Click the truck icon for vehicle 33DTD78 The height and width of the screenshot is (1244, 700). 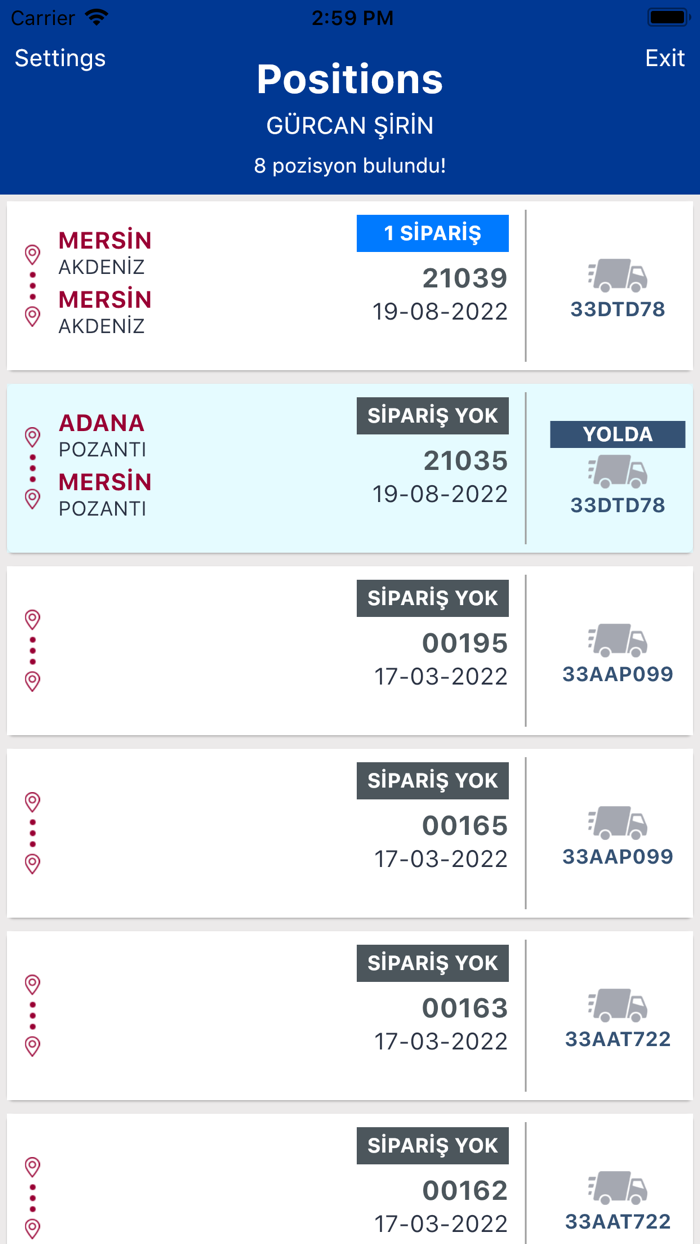617,272
